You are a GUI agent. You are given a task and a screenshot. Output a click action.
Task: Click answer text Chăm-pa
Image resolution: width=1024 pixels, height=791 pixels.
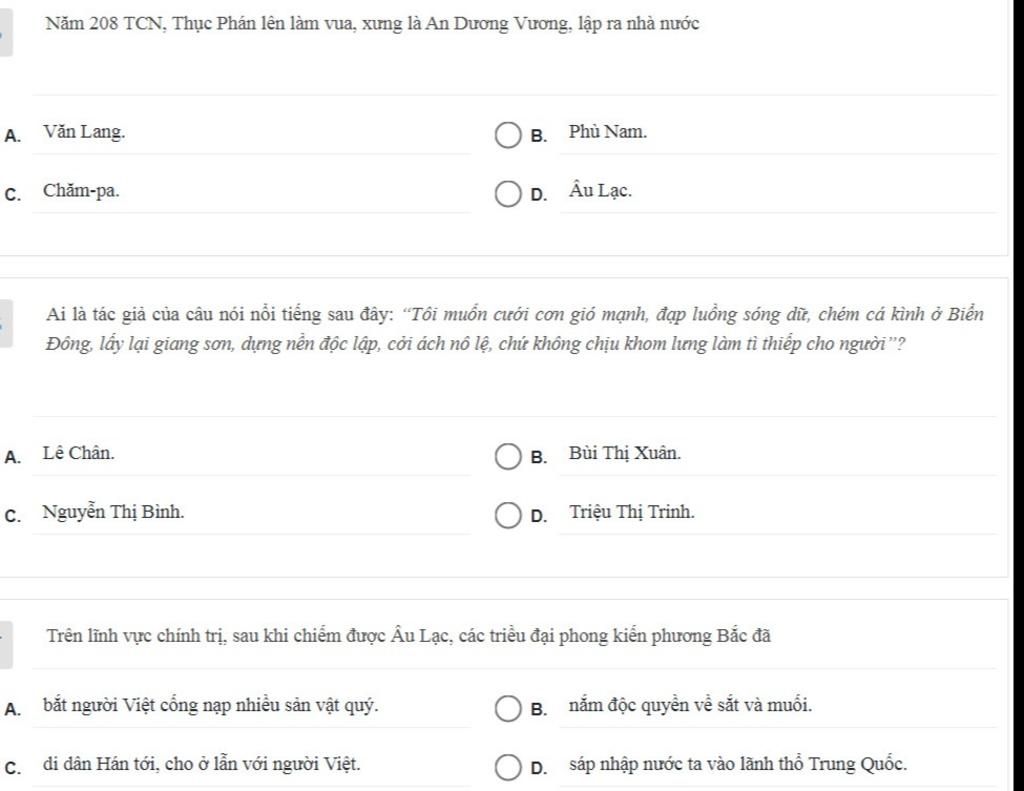82,191
